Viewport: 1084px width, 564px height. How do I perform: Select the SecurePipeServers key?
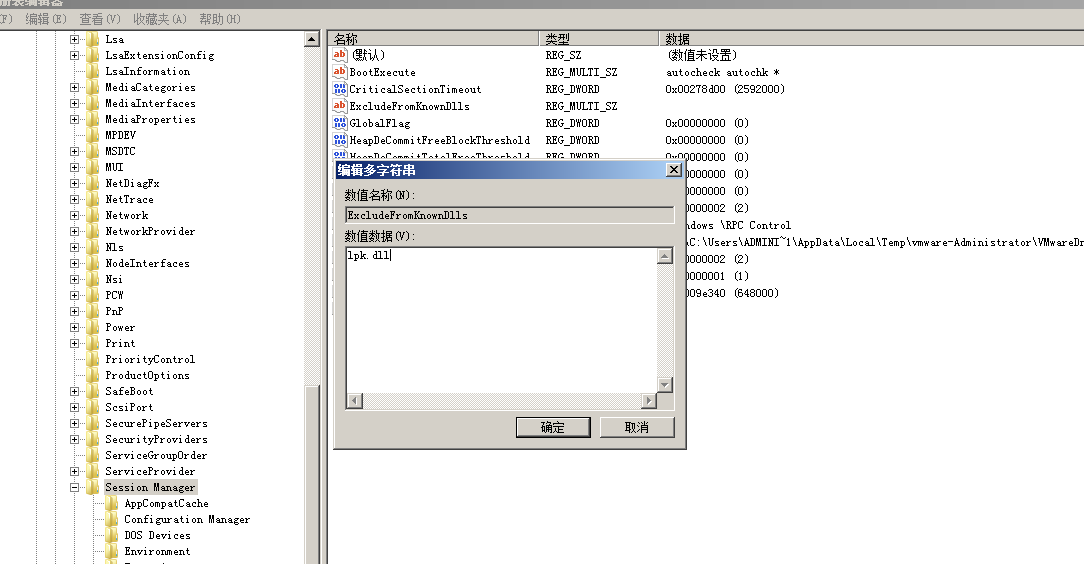point(156,423)
